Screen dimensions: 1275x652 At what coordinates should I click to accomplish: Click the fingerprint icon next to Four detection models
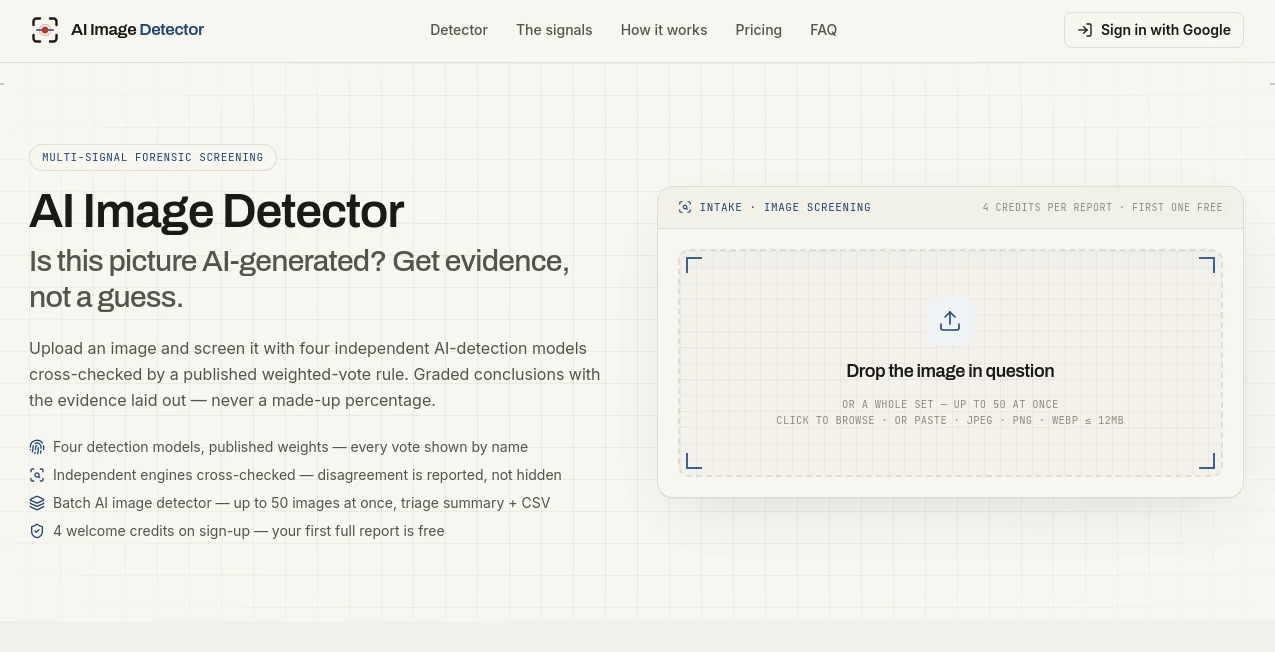[37, 447]
